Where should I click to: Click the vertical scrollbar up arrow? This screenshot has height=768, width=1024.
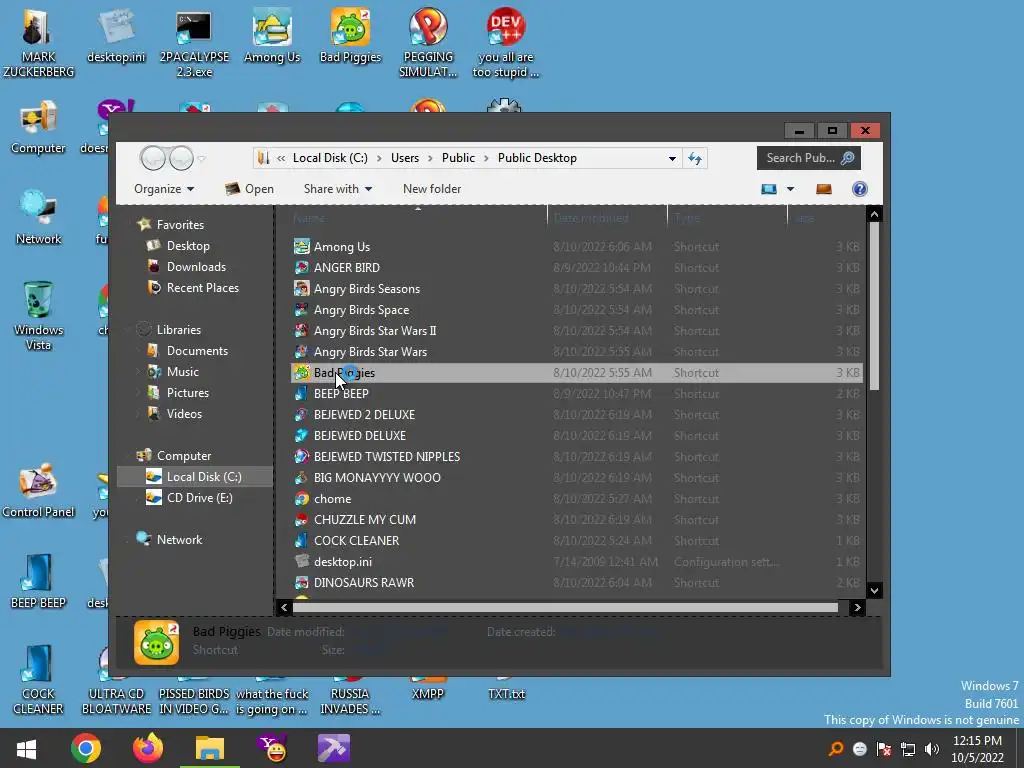point(874,214)
